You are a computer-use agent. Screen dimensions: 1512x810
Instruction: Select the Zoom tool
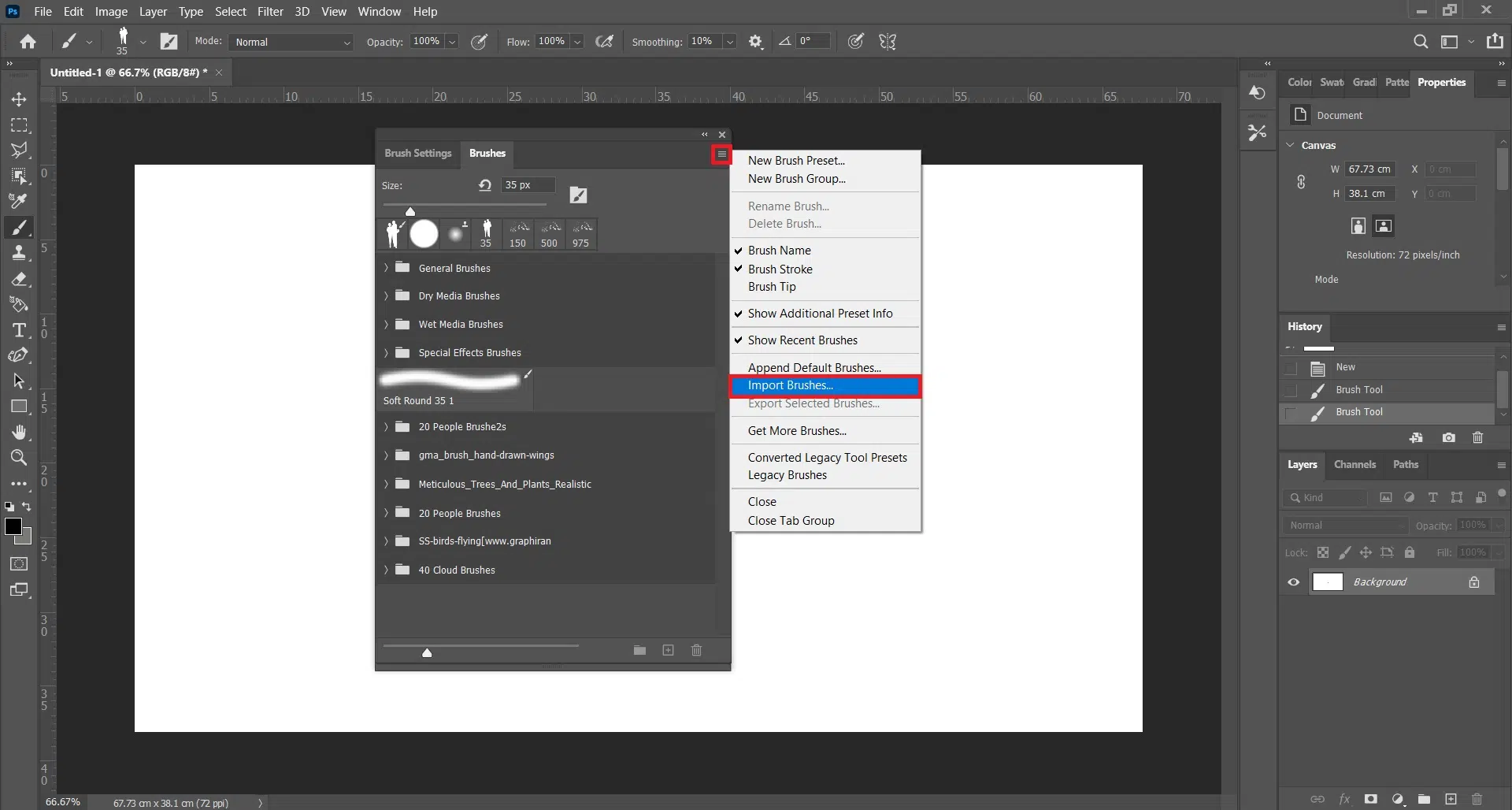(x=19, y=458)
